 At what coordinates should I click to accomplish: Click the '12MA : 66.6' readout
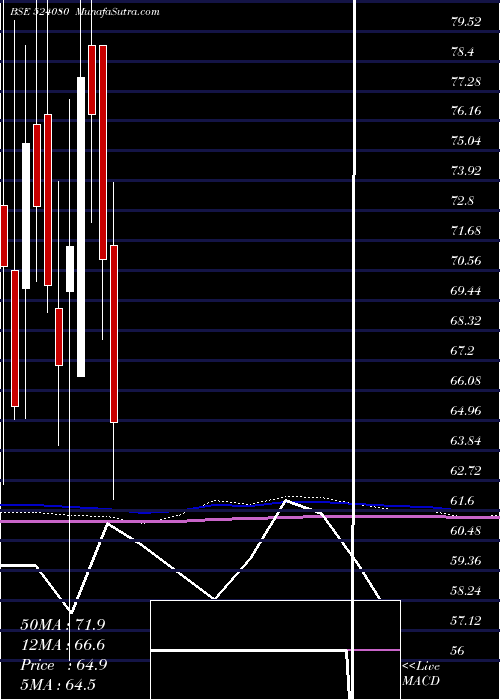pyautogui.click(x=63, y=645)
